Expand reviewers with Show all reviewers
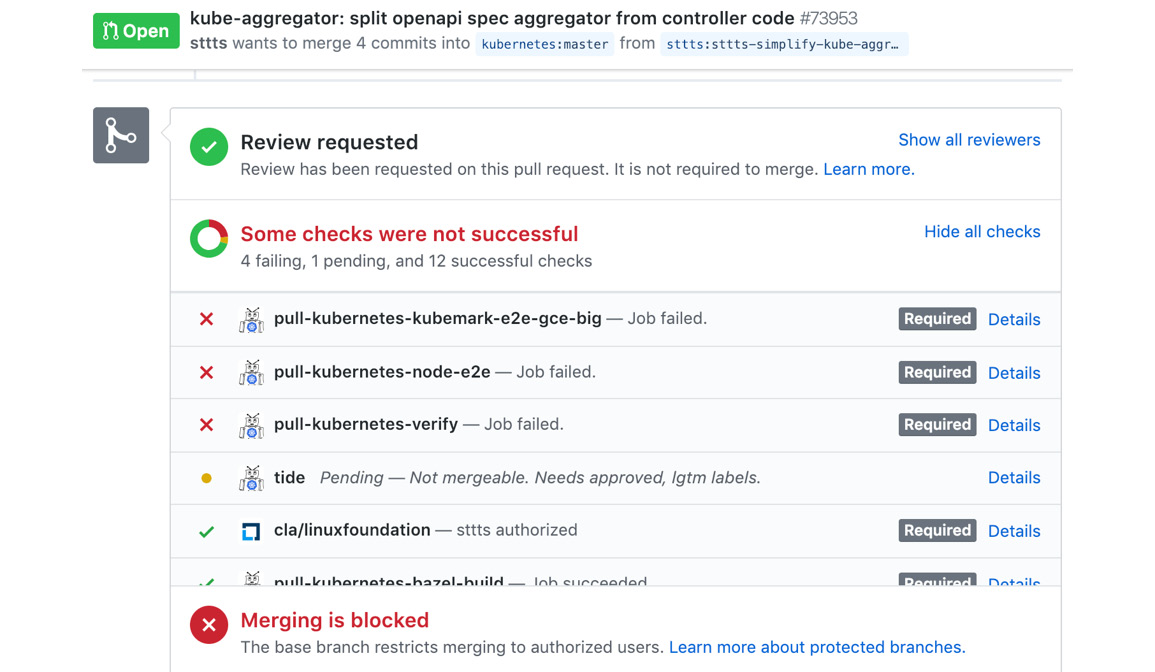1155x672 pixels. [969, 140]
